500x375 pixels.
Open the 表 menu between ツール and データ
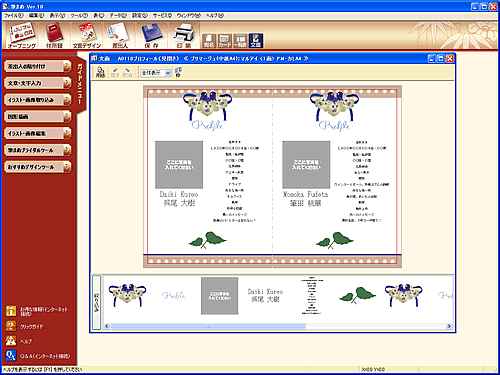98,15
